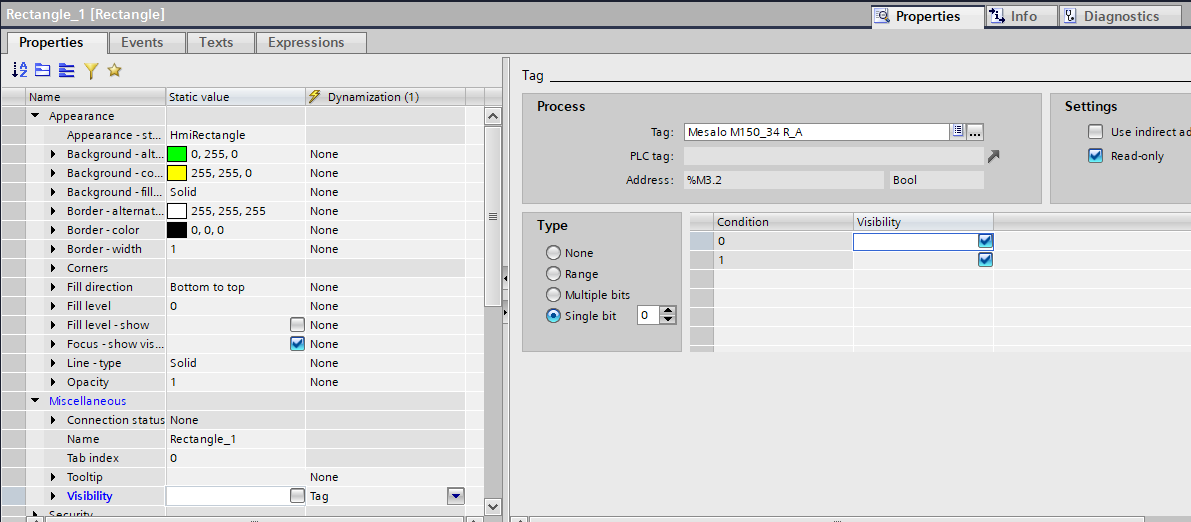Sort properties alphabetically using the A-Z icon
Image resolution: width=1191 pixels, height=522 pixels.
coord(20,71)
